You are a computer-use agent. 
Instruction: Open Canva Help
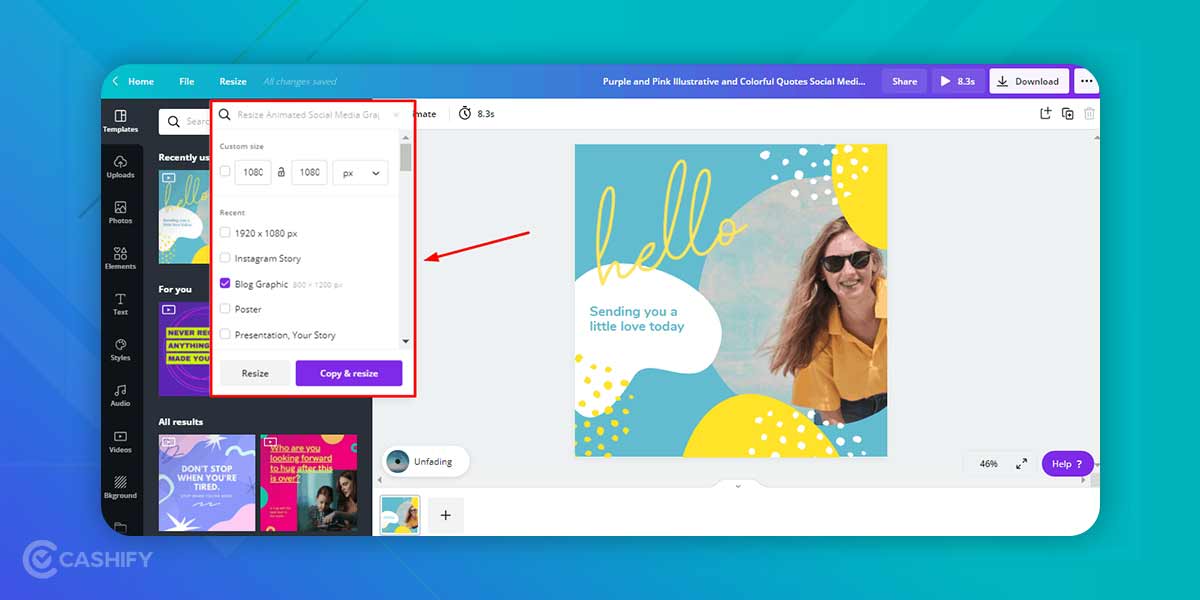tap(1066, 463)
